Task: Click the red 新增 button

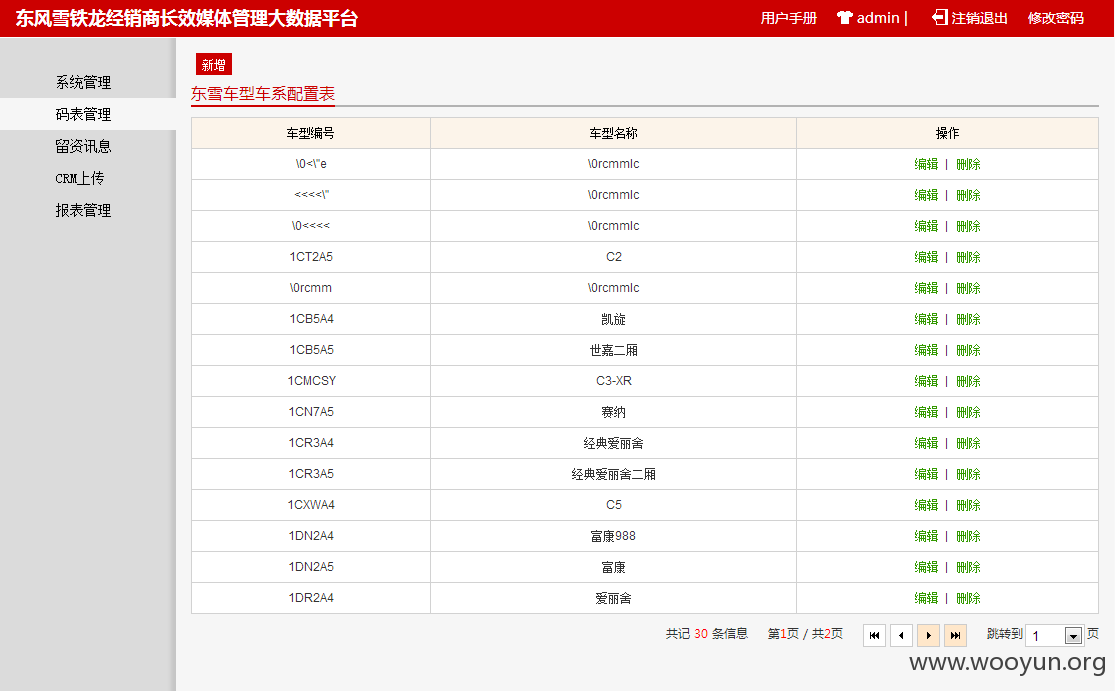Action: [213, 65]
